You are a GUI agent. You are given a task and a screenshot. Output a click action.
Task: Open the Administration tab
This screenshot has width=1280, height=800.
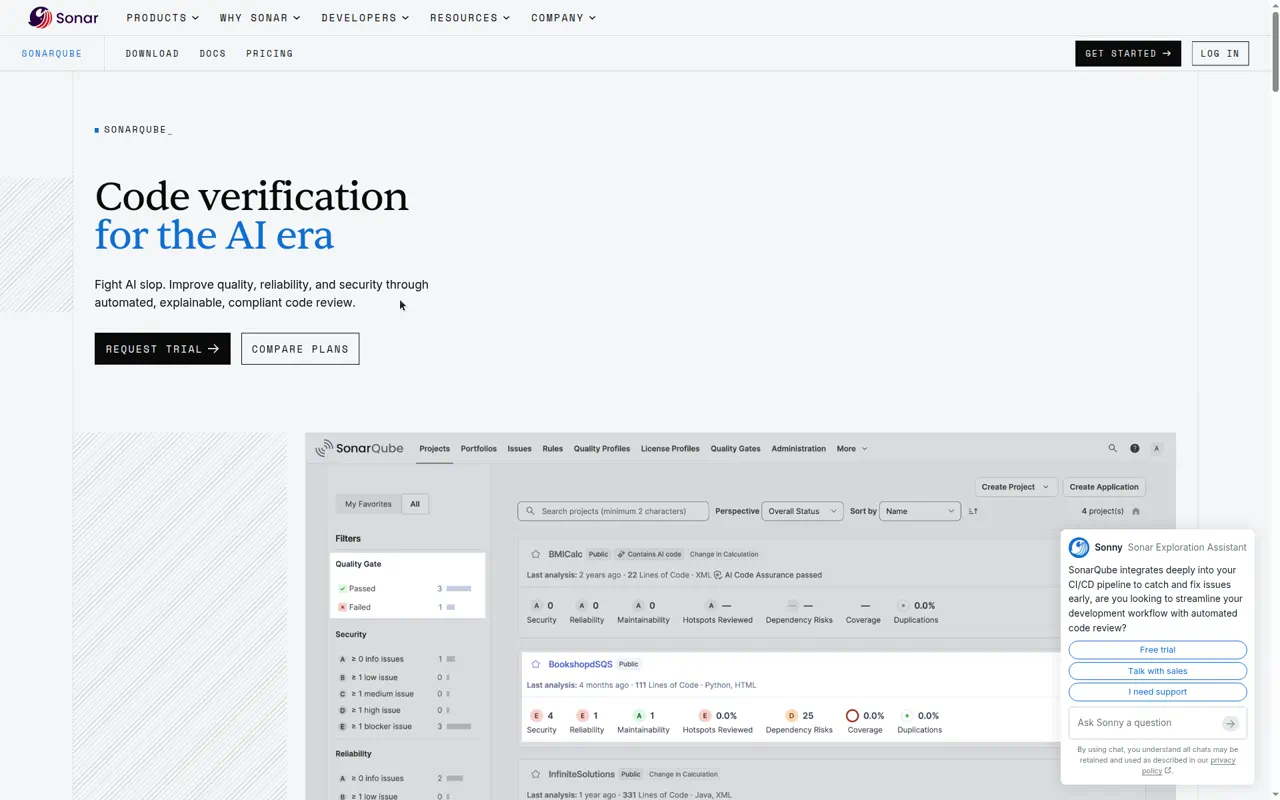point(798,449)
